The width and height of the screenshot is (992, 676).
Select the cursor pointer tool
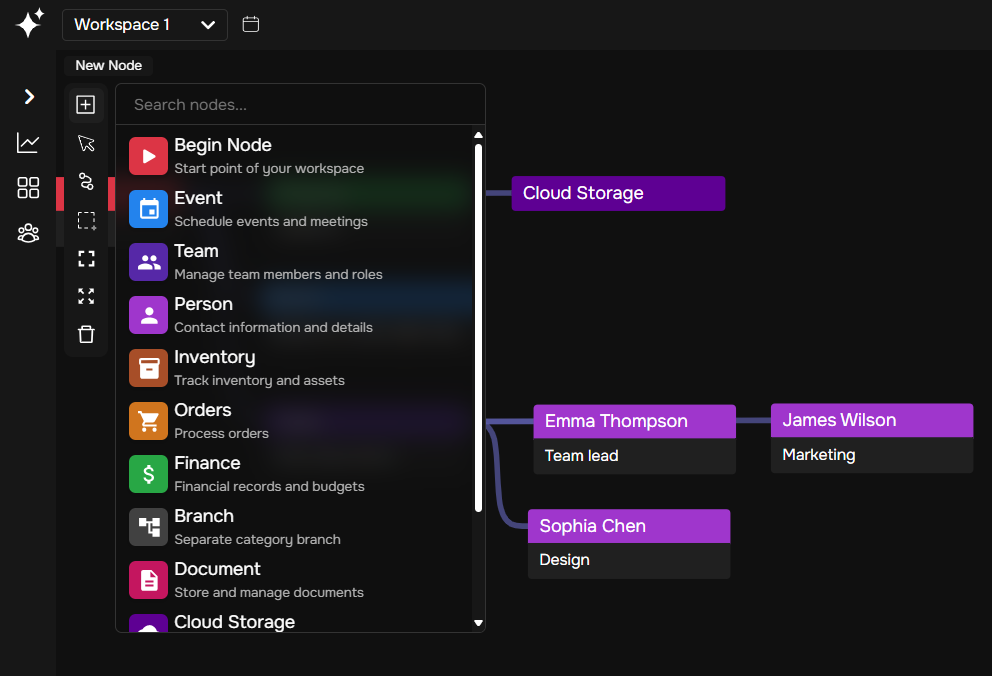pyautogui.click(x=86, y=143)
